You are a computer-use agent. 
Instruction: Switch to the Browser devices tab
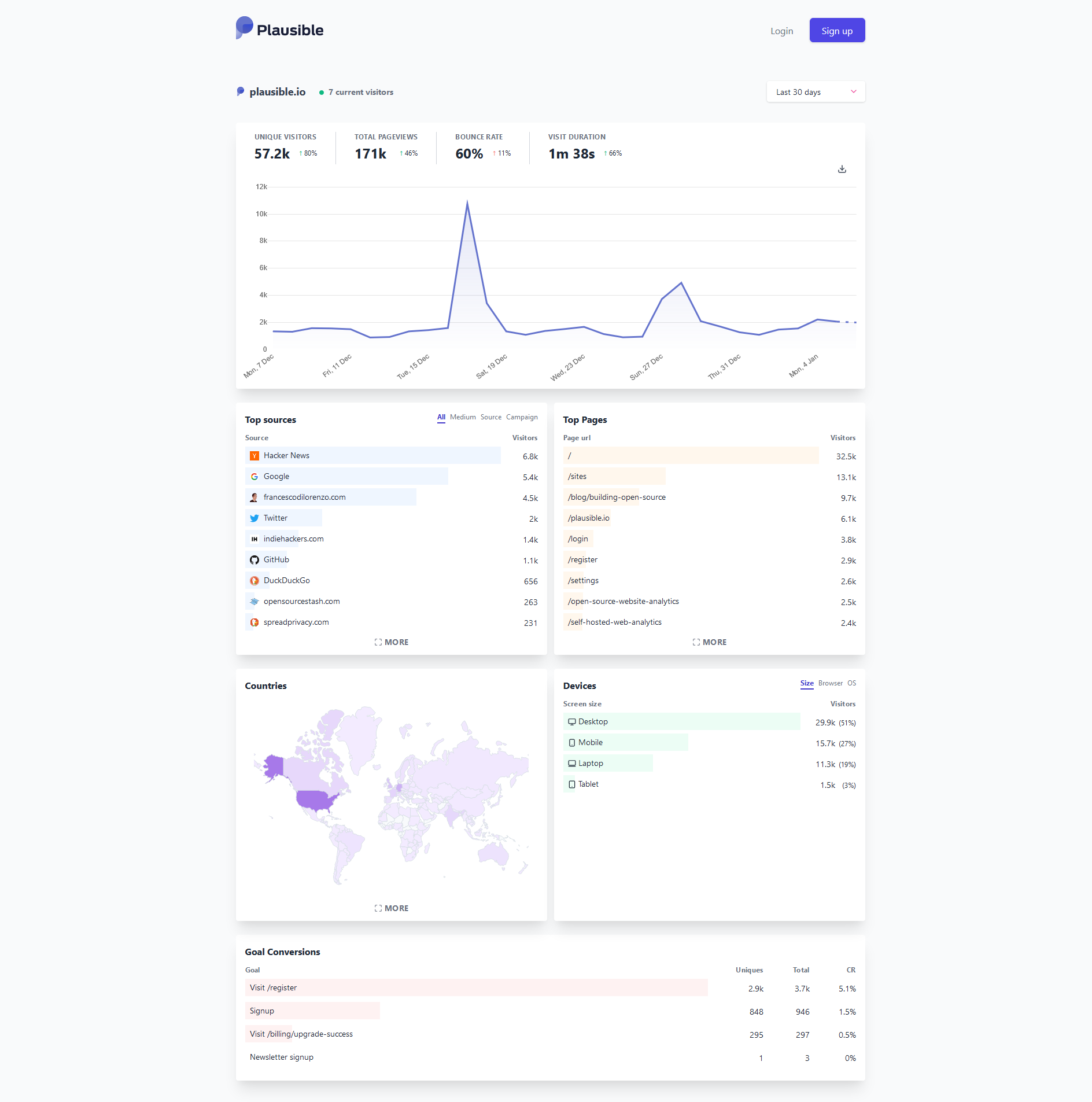pyautogui.click(x=831, y=683)
